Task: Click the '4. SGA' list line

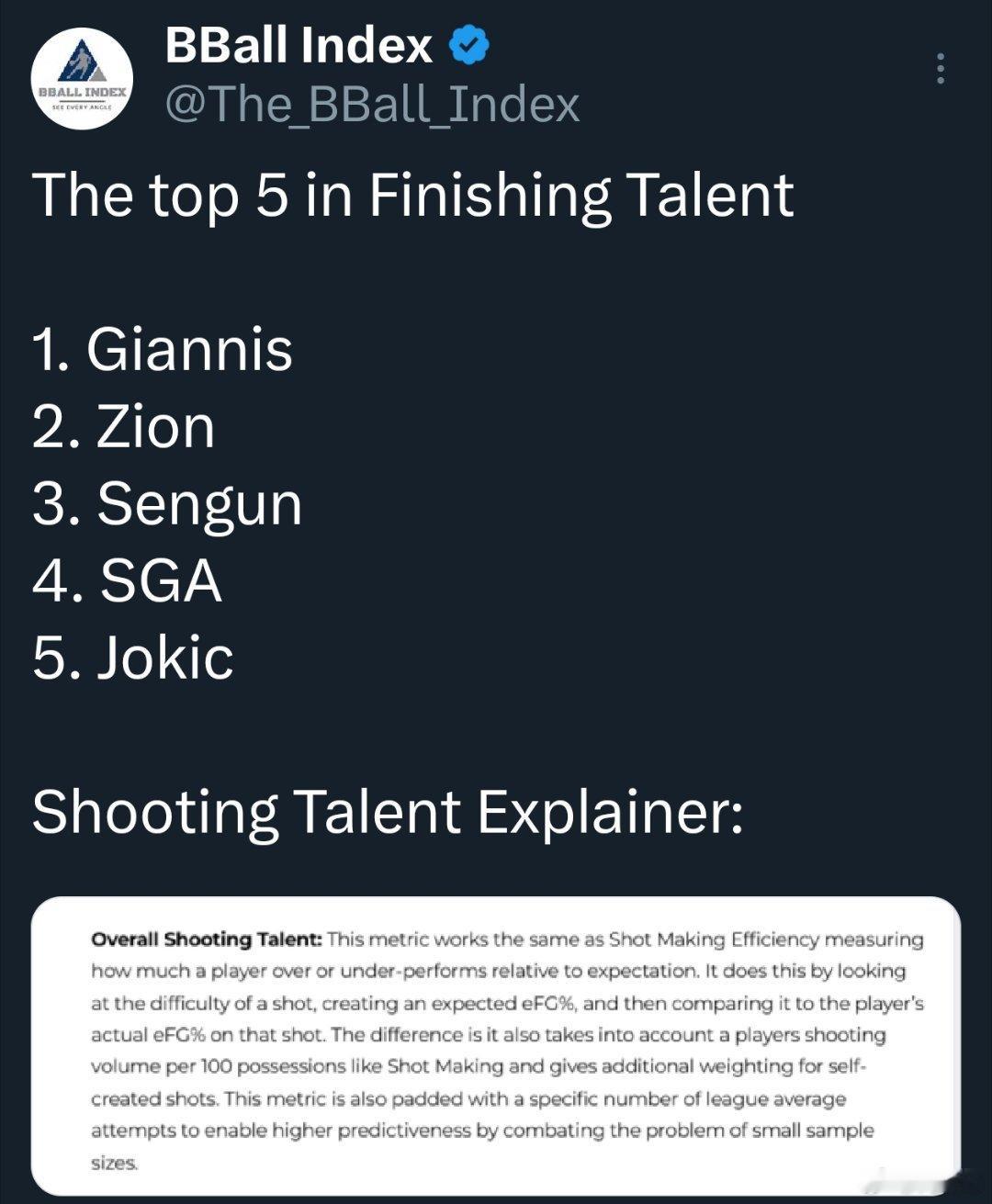Action: pyautogui.click(x=127, y=581)
